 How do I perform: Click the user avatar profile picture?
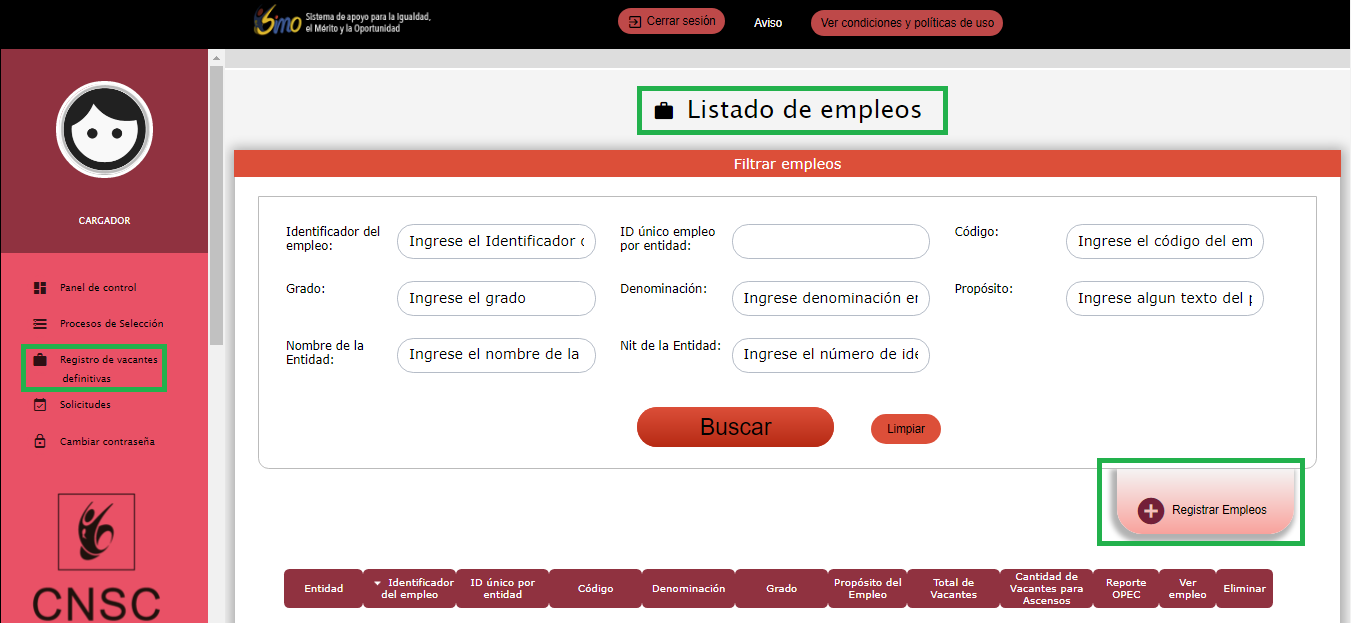[x=104, y=130]
